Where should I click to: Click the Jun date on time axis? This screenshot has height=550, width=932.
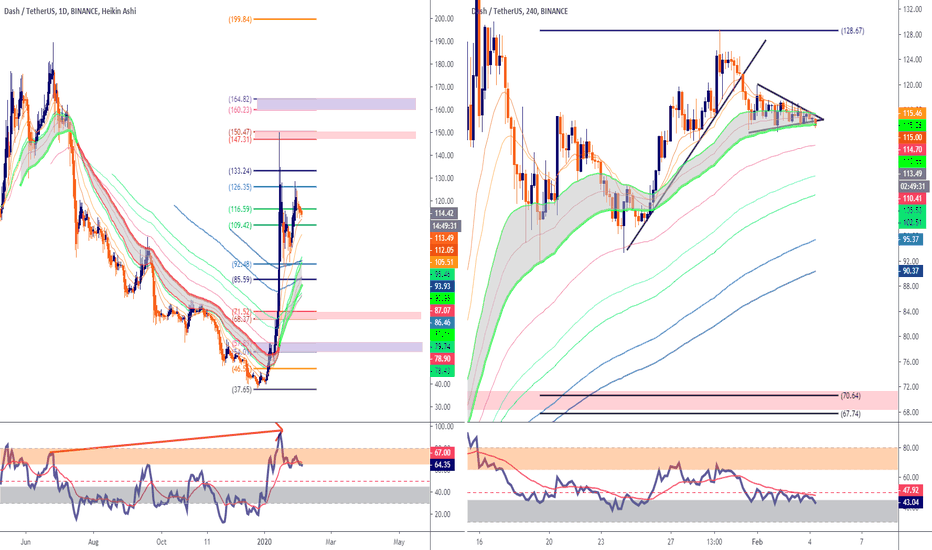coord(25,542)
